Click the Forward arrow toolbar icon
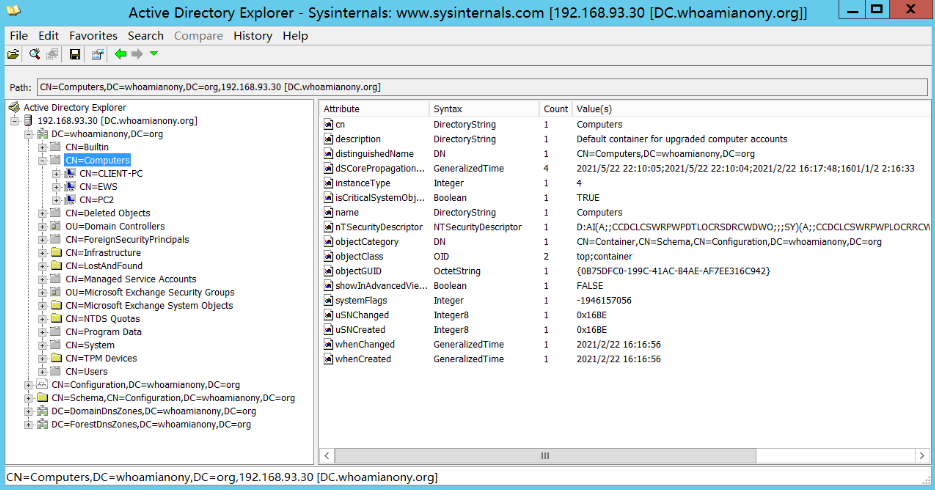The width and height of the screenshot is (935, 490). click(137, 54)
